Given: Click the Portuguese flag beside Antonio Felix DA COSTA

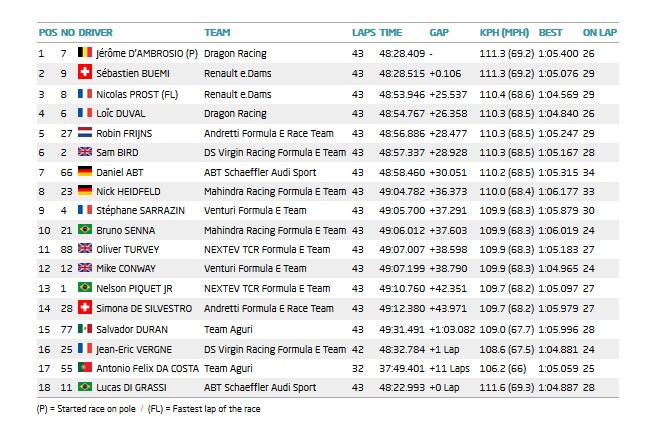Looking at the screenshot, I should (x=85, y=367).
